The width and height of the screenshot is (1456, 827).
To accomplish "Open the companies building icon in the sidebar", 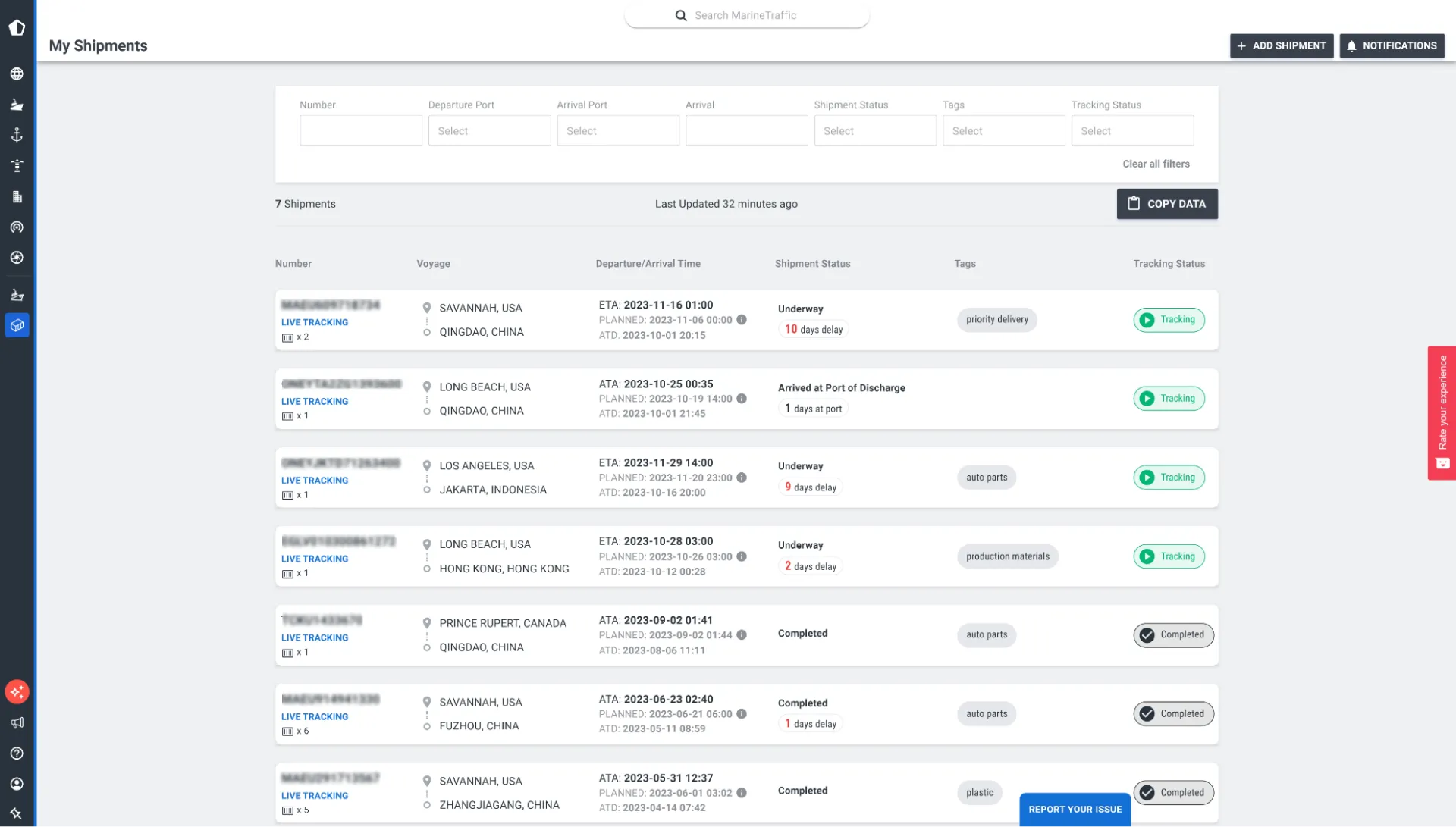I will pyautogui.click(x=17, y=196).
